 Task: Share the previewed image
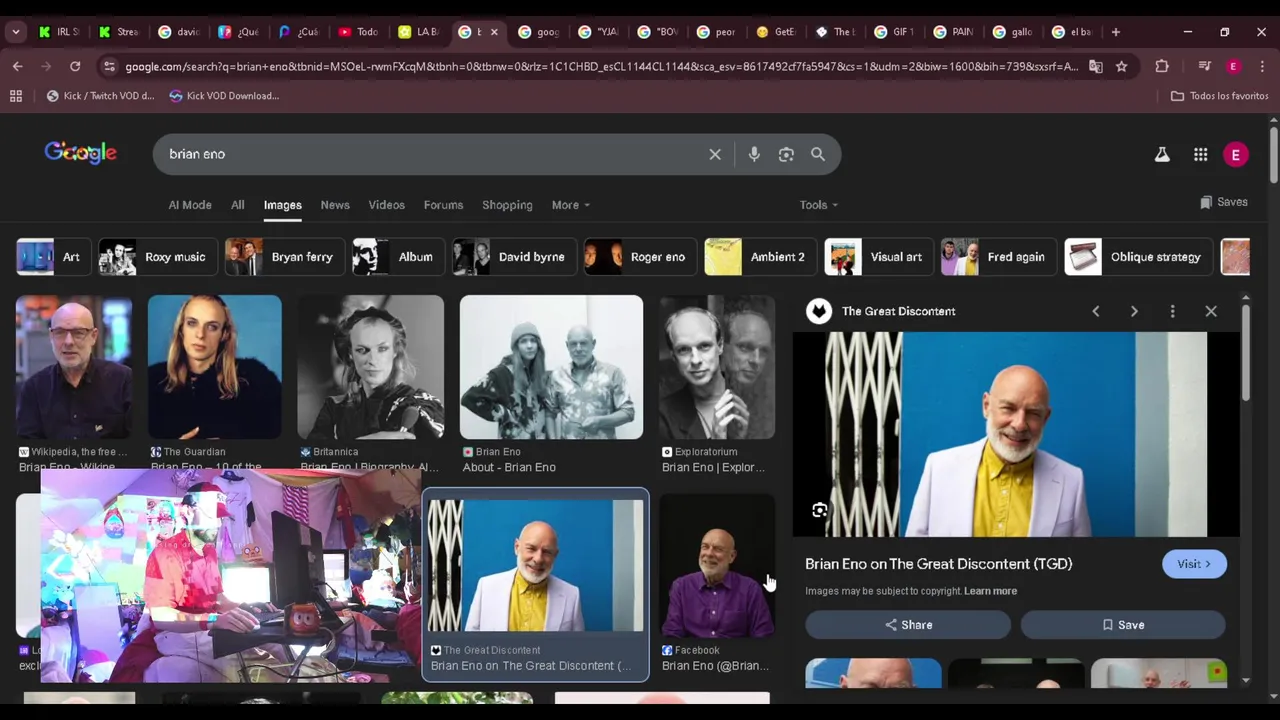click(x=908, y=625)
